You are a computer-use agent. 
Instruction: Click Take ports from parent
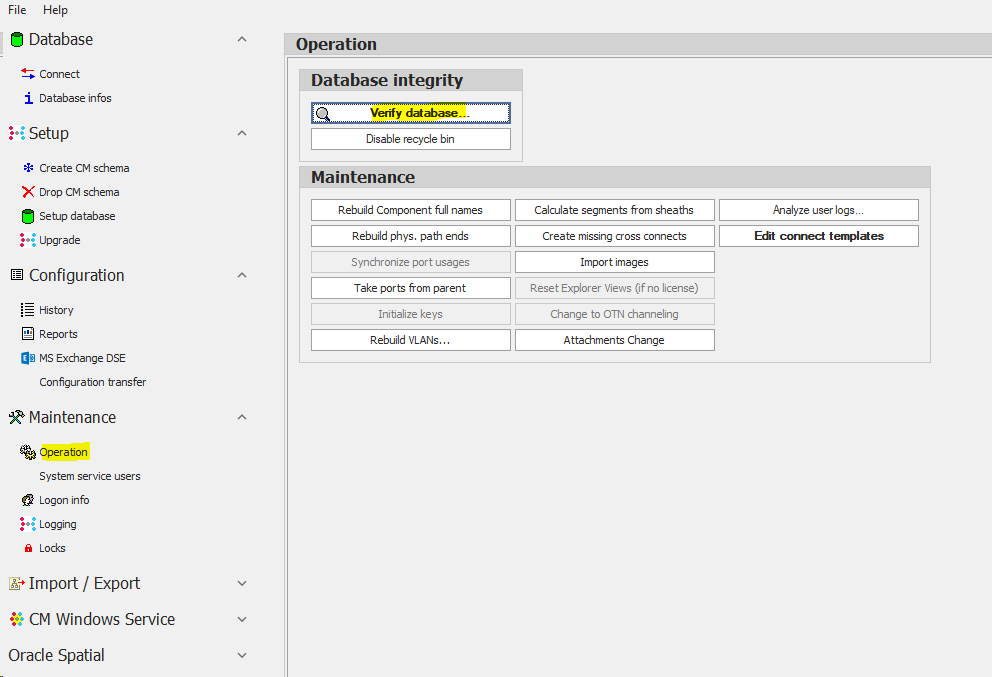tap(411, 288)
